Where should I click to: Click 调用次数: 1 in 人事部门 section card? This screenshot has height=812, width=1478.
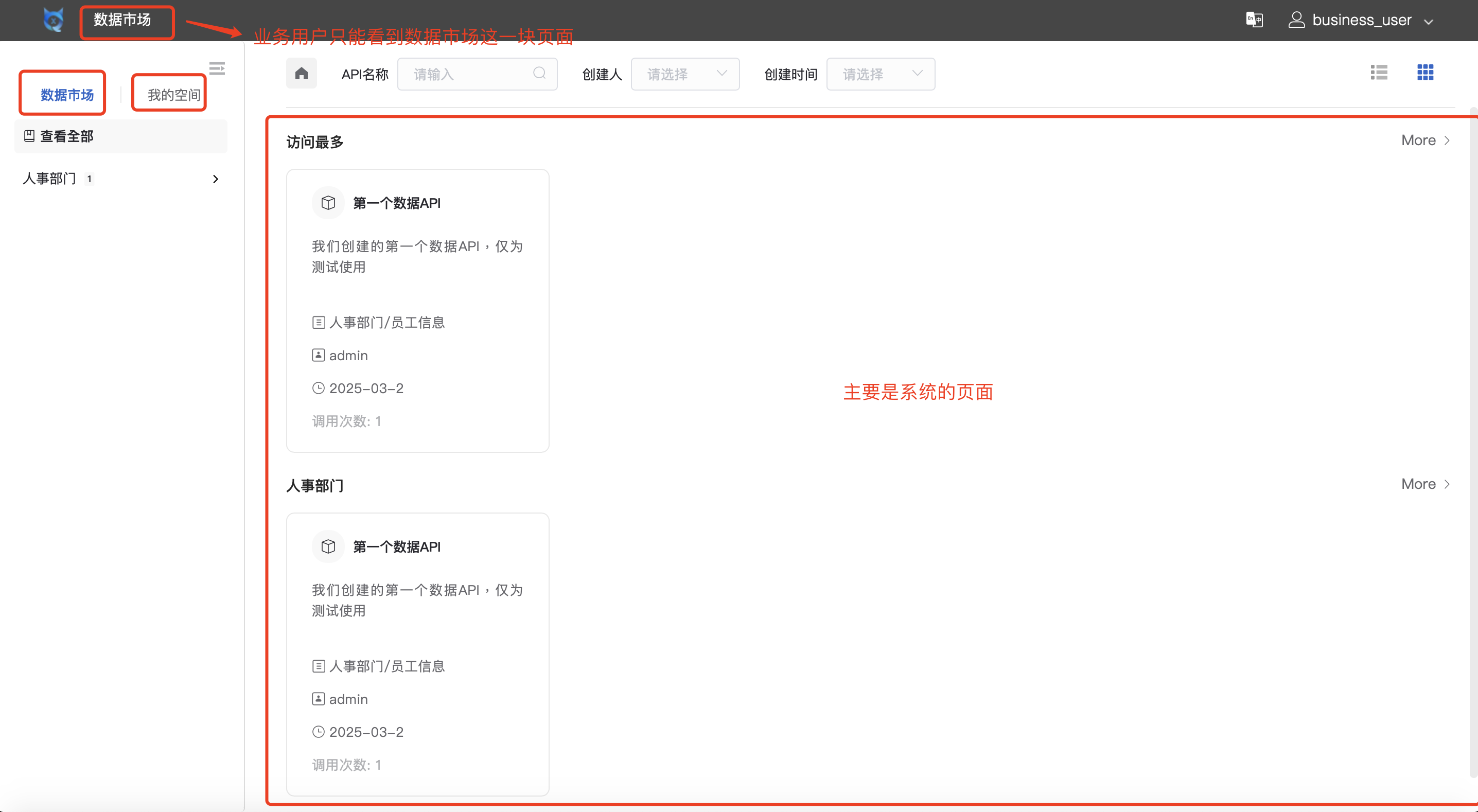pos(346,765)
